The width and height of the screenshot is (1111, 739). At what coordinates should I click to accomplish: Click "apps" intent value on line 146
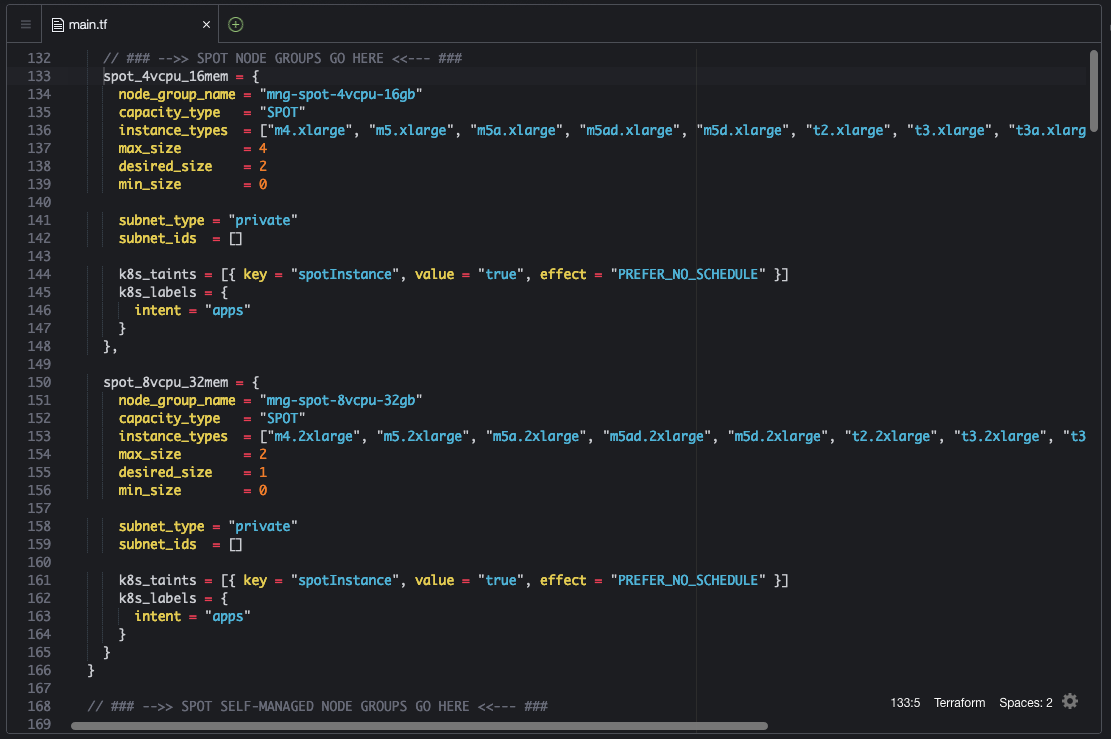pyautogui.click(x=227, y=310)
